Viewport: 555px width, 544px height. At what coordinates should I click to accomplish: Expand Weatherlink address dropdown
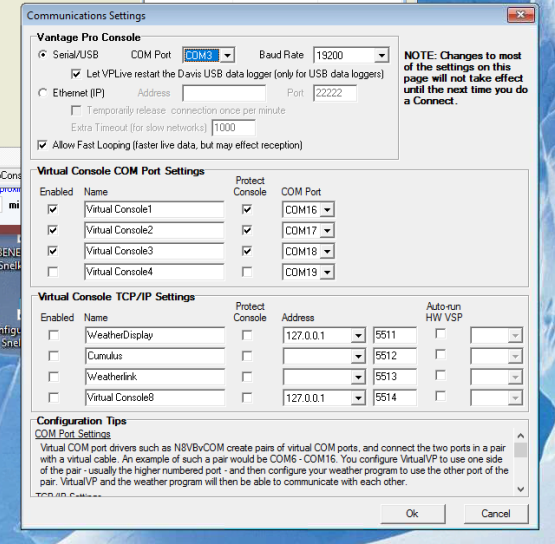coord(358,377)
